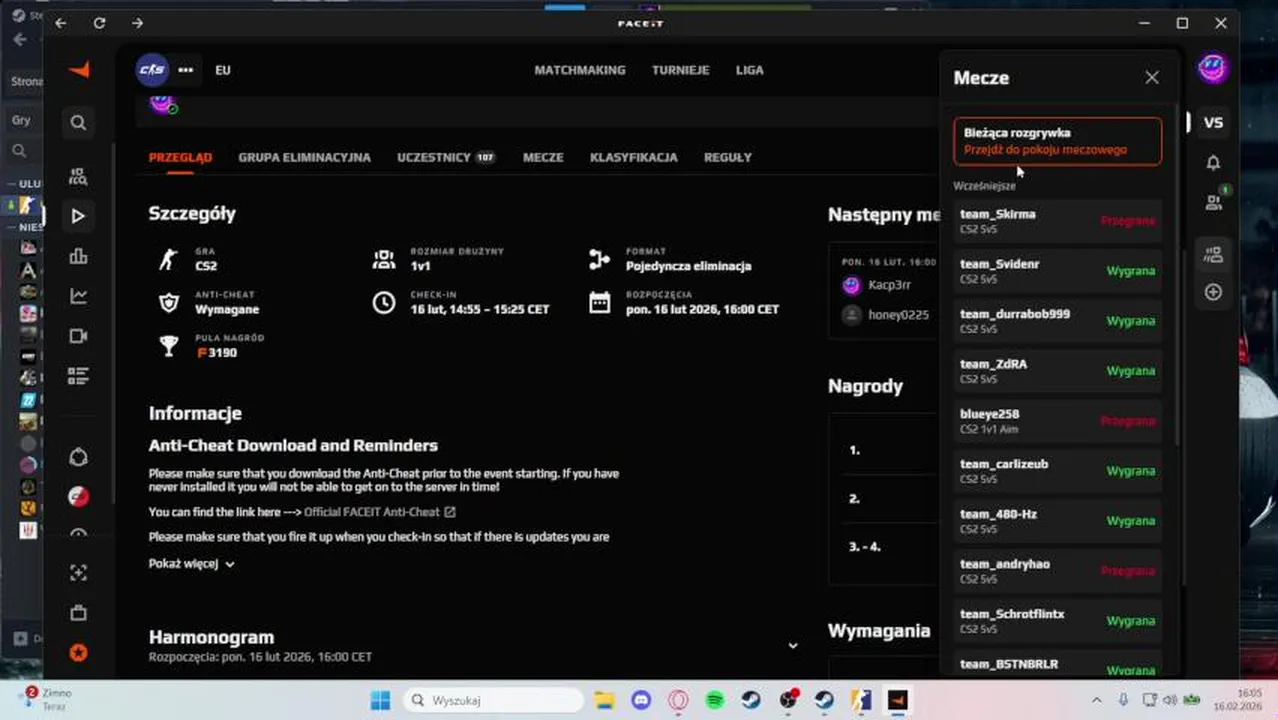Go back with the left arrow in the title bar
The height and width of the screenshot is (720, 1278).
(61, 23)
